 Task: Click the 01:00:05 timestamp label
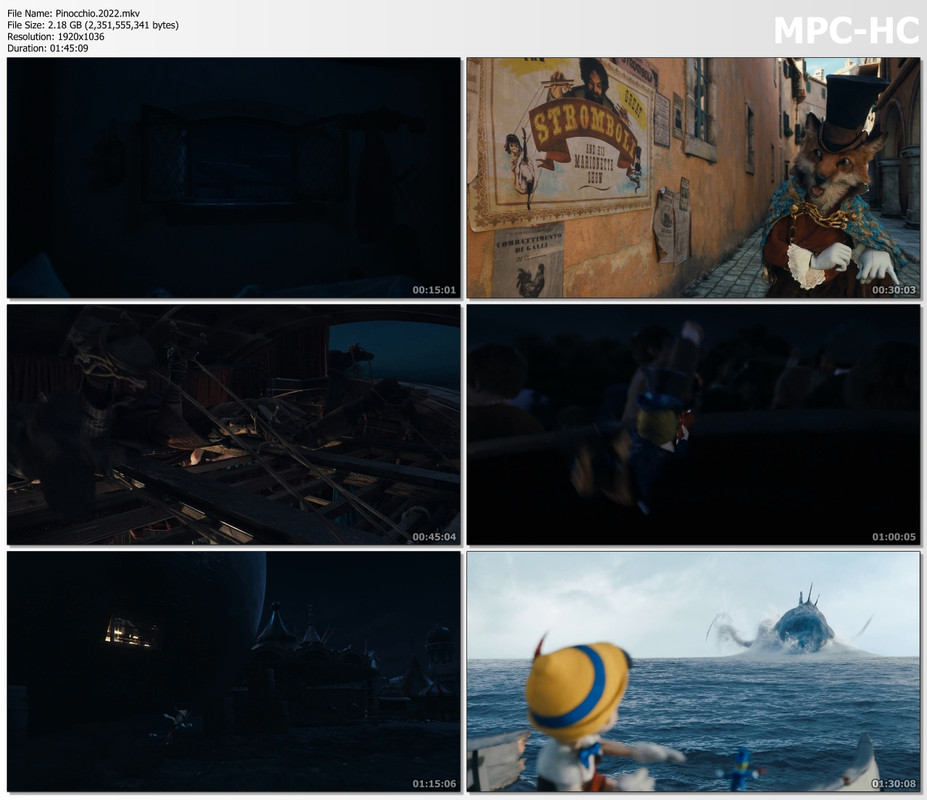pos(894,537)
